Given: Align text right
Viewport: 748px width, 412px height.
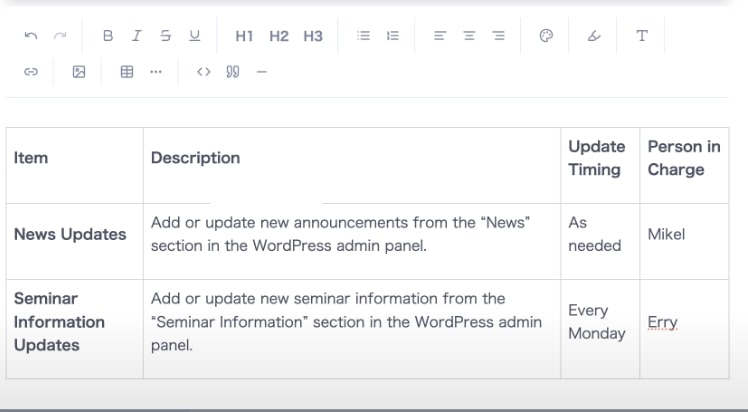Looking at the screenshot, I should (x=499, y=36).
